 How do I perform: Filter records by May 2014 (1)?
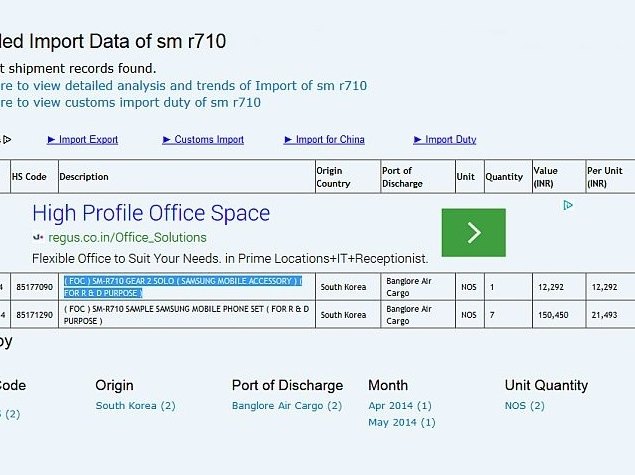coord(401,422)
